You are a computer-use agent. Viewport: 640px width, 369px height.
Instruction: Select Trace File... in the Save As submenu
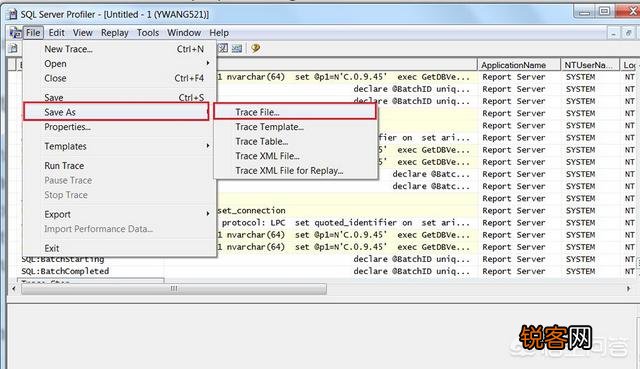295,112
